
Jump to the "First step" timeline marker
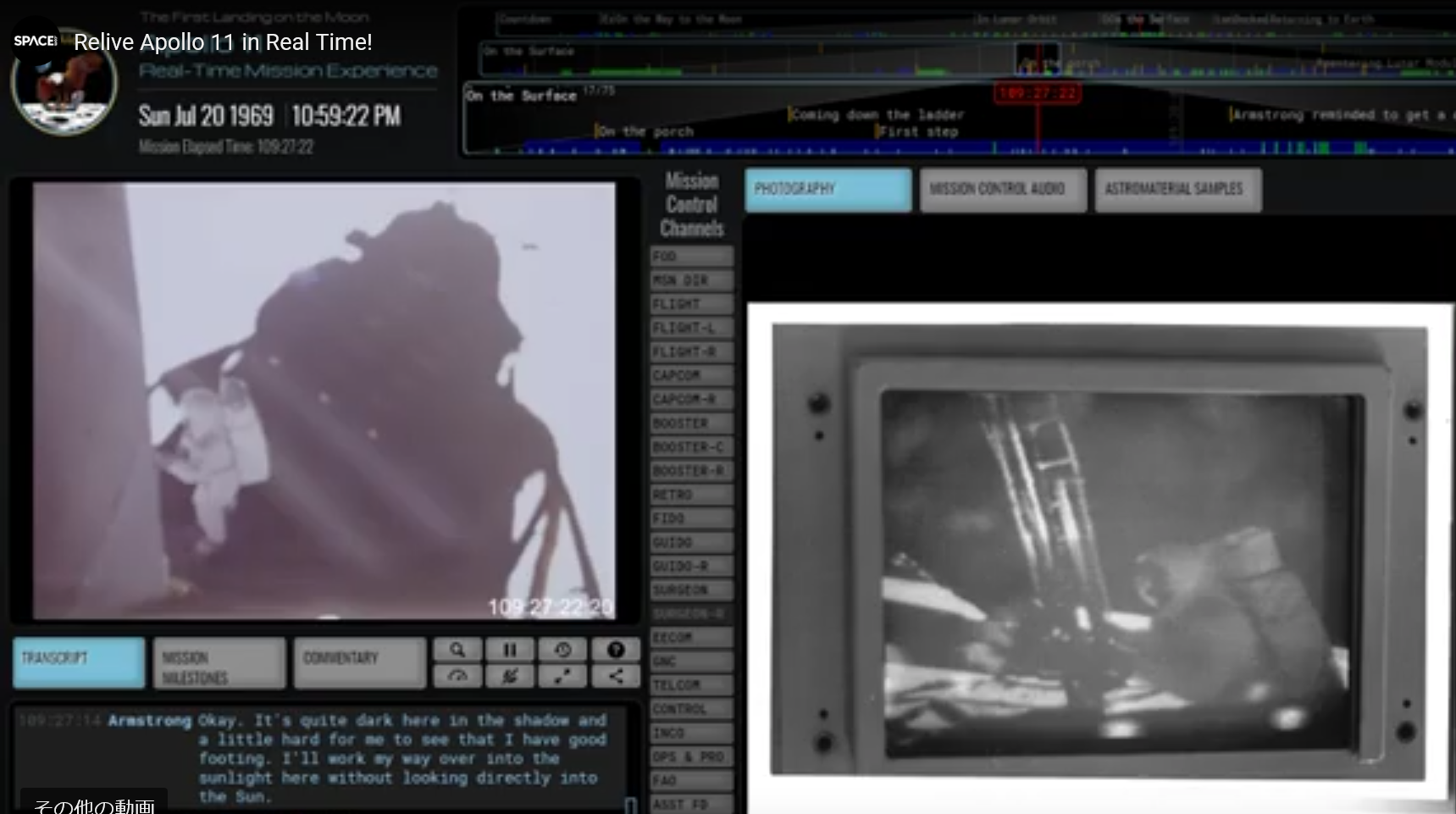coord(918,132)
